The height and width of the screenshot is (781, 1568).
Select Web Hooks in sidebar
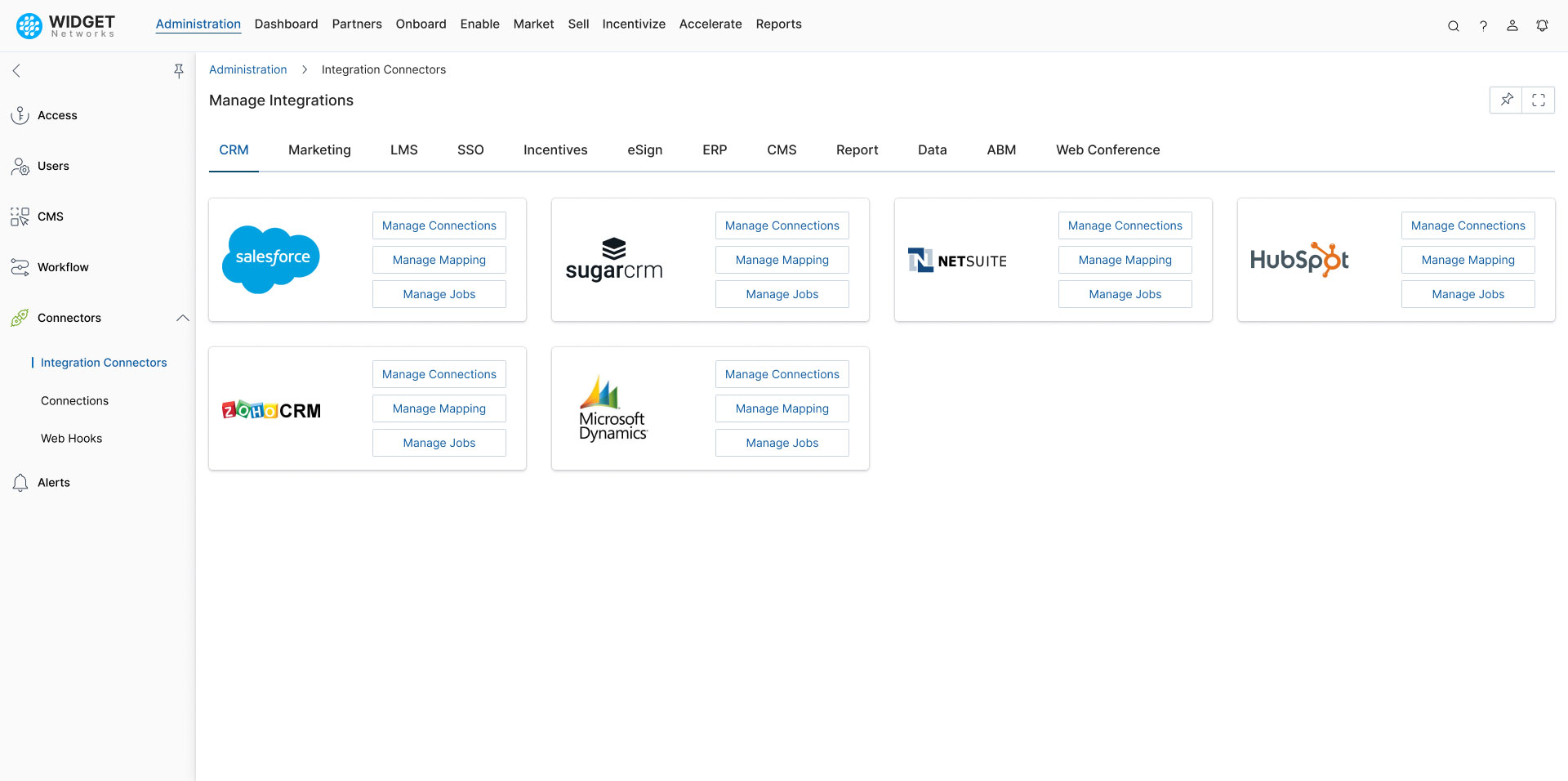pos(72,439)
